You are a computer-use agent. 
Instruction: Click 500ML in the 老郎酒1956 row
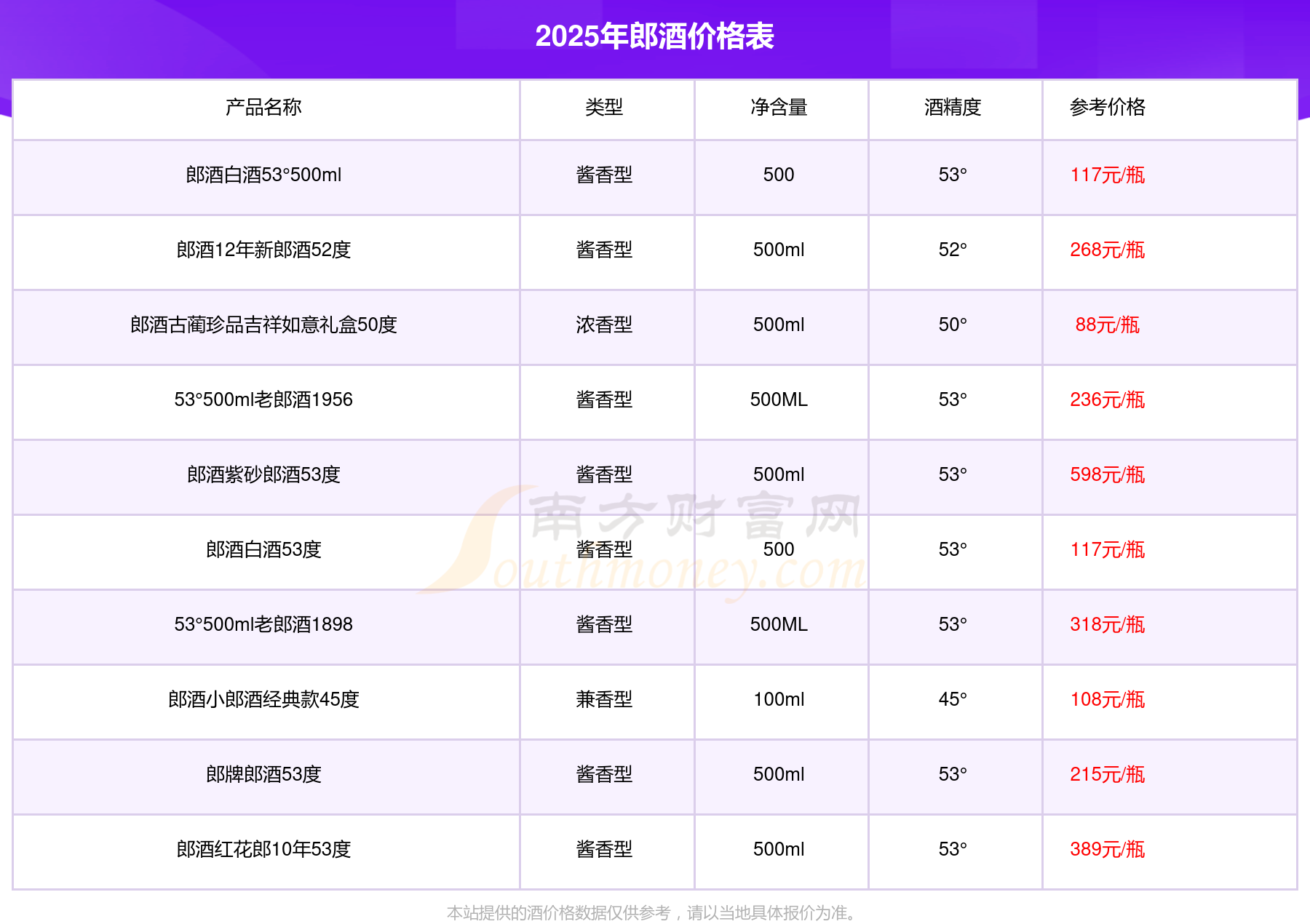[x=779, y=400]
